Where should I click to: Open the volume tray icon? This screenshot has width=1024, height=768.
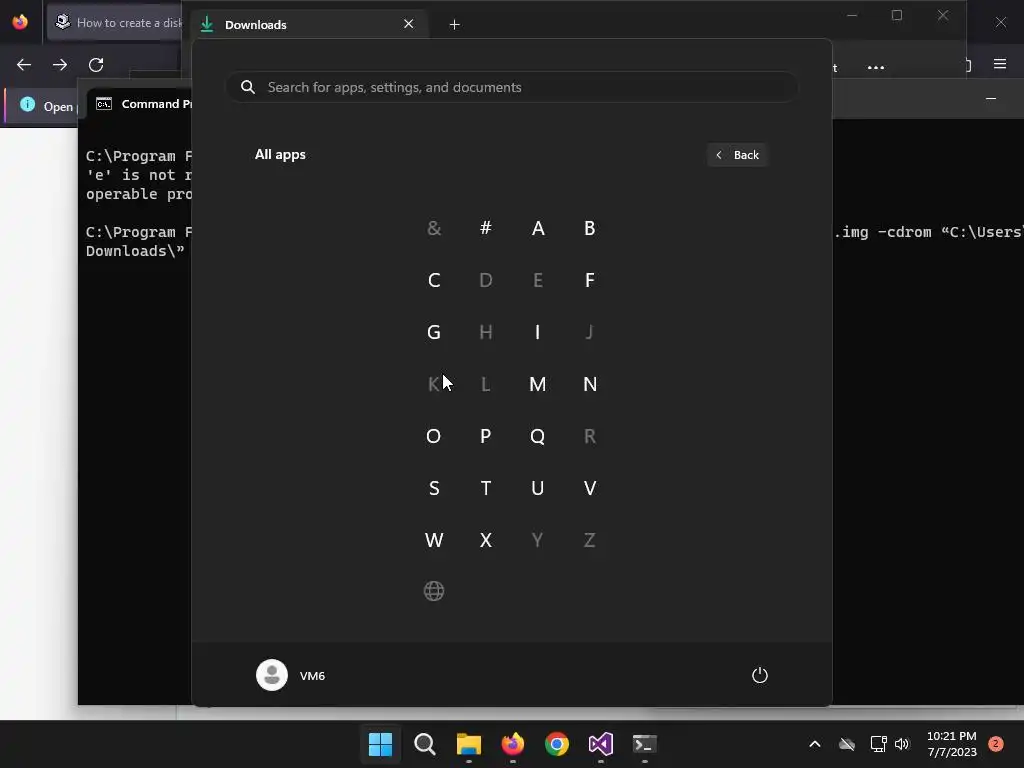point(902,744)
